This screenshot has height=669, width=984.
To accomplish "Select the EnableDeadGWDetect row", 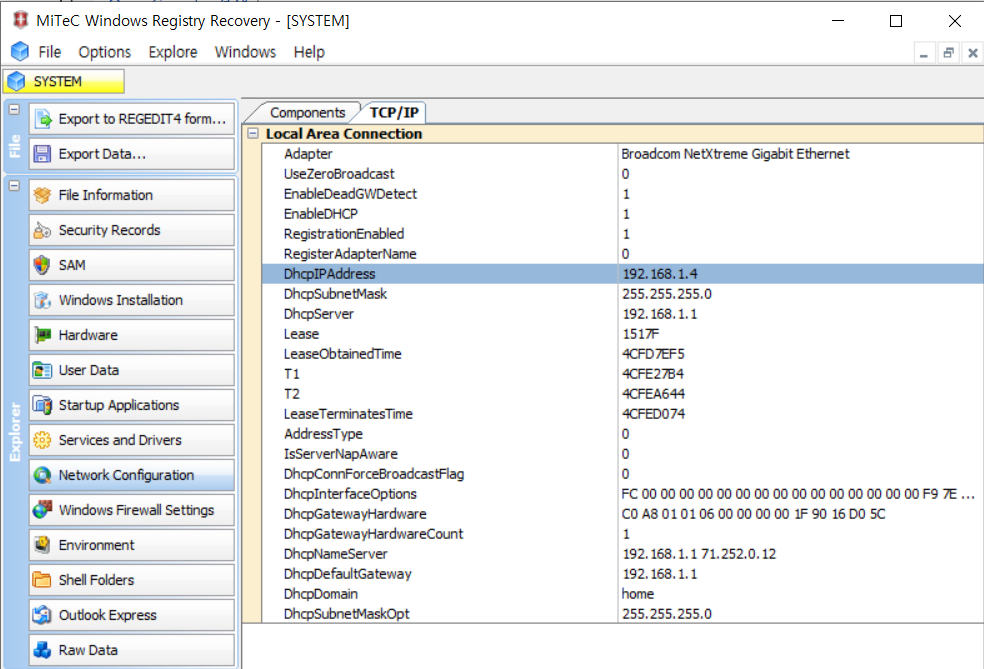I will 623,194.
